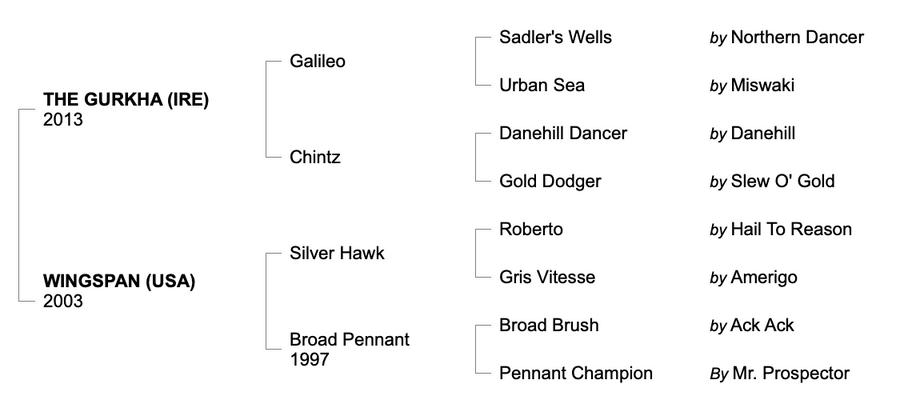Click Urban Sea ancestor name
The width and height of the screenshot is (920, 400).
pos(540,85)
